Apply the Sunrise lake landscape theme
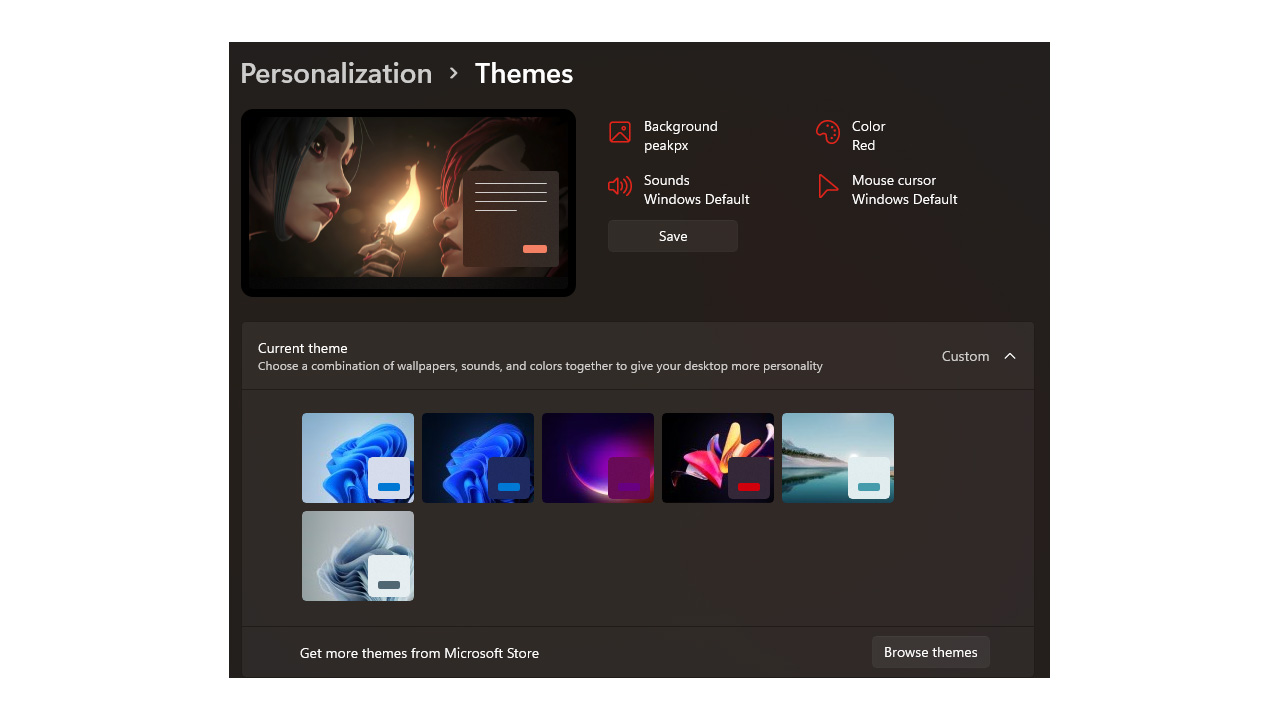 click(x=838, y=458)
